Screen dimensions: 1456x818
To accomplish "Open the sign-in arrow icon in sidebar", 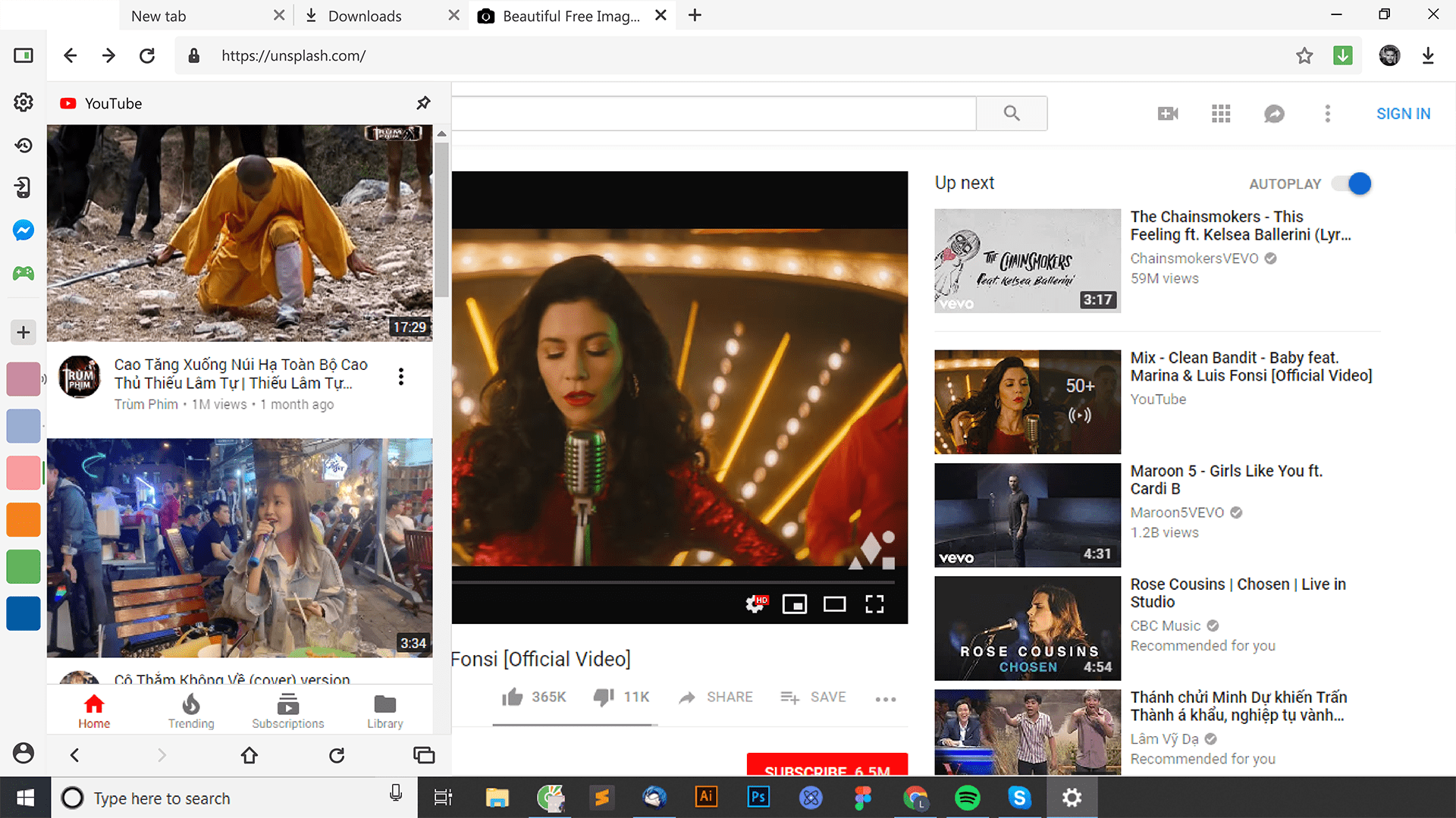I will coord(24,187).
